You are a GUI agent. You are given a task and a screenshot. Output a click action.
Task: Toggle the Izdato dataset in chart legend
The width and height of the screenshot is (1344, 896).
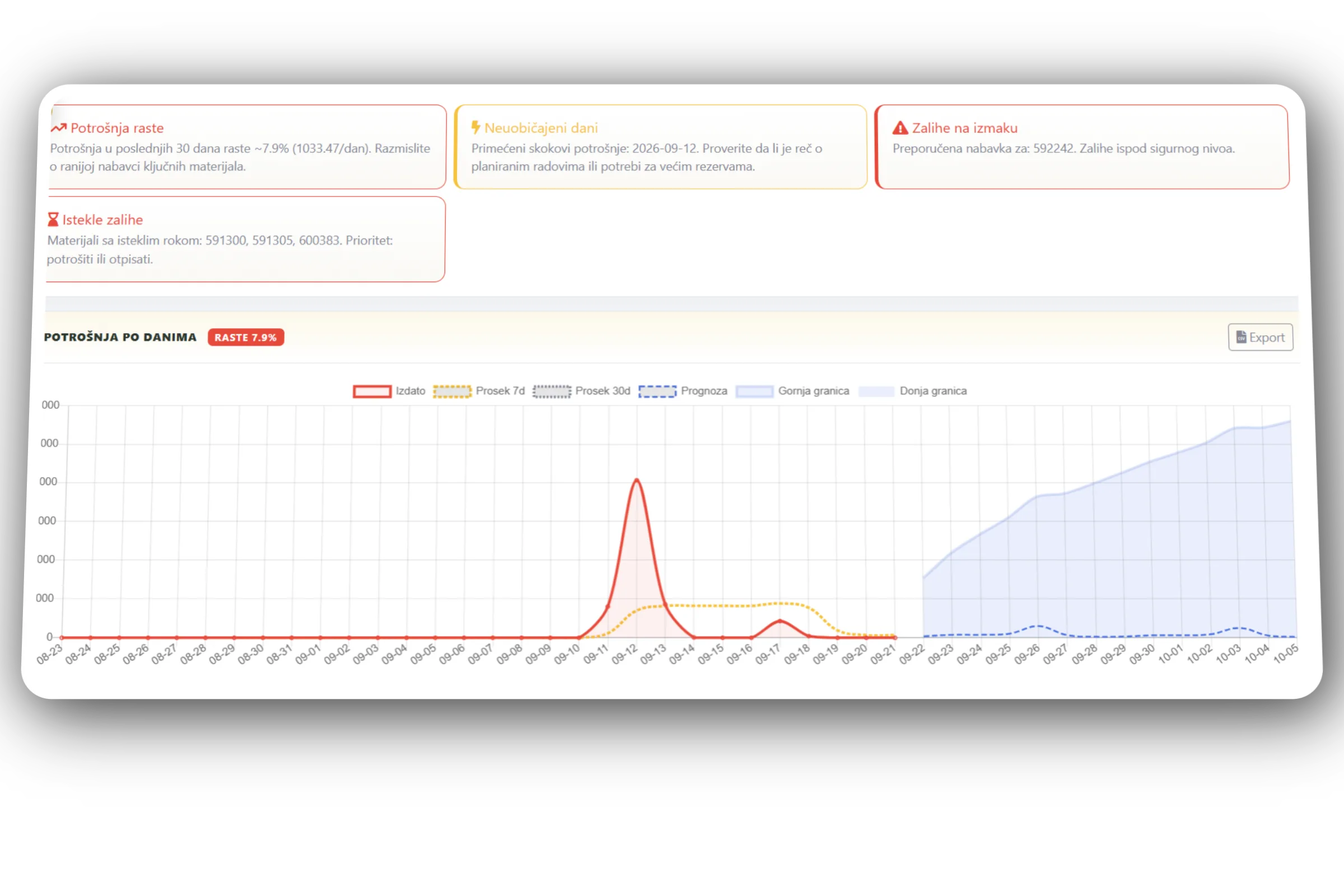[x=389, y=391]
